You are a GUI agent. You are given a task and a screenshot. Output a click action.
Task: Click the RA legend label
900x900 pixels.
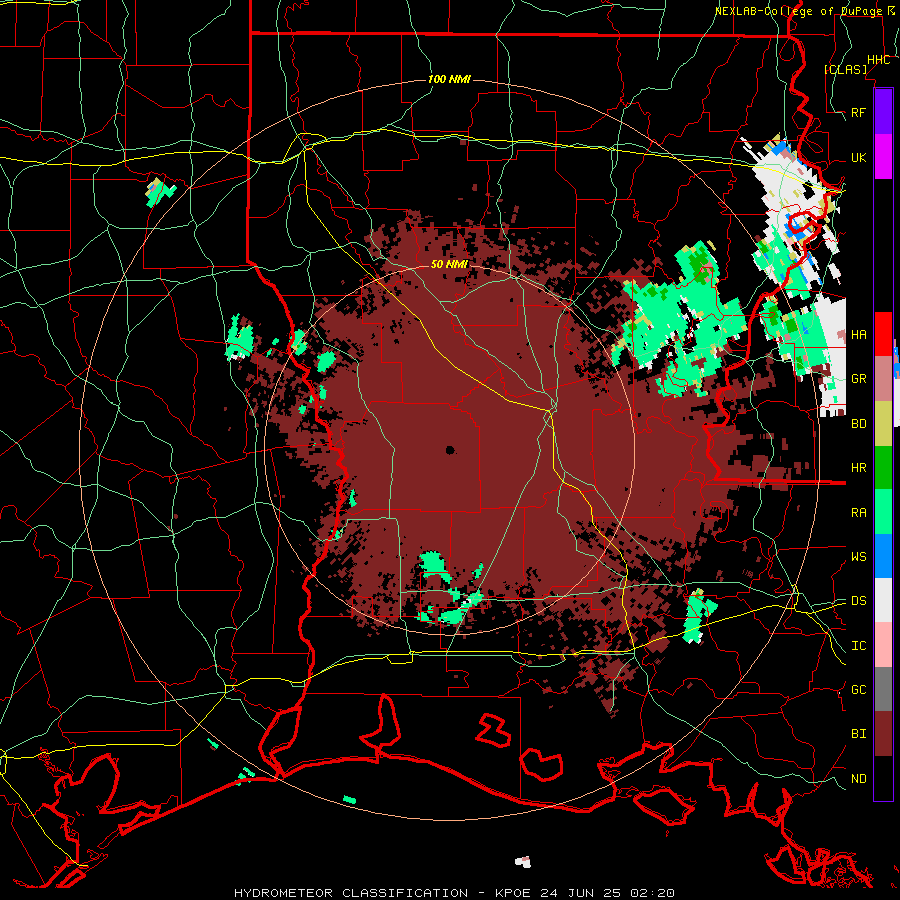858,512
